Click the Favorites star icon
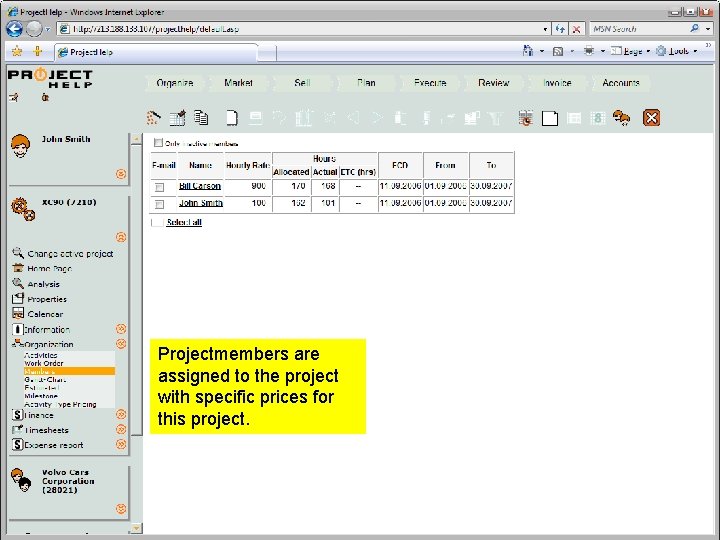The width and height of the screenshot is (720, 540). (x=17, y=51)
